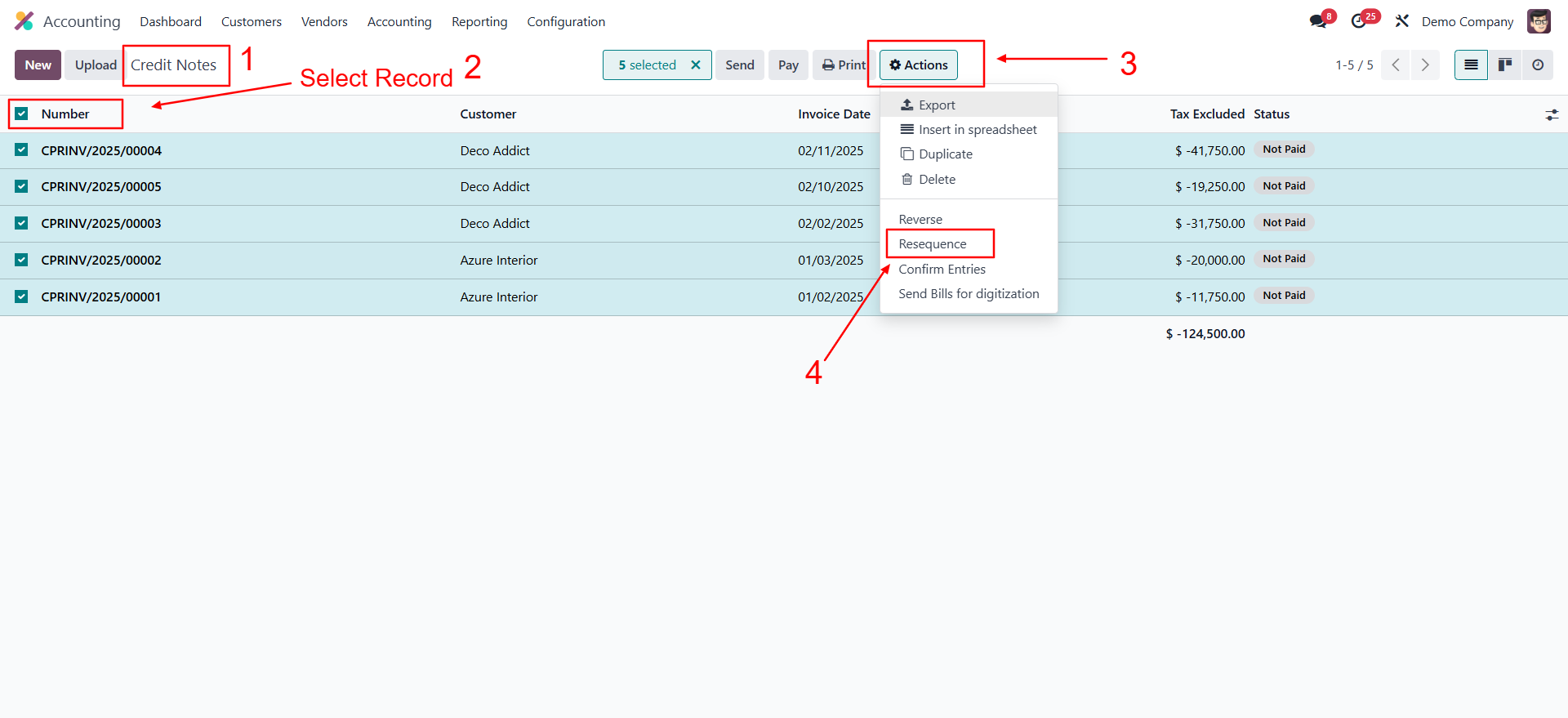Switch to activity view
Image resolution: width=1568 pixels, height=718 pixels.
(x=1538, y=65)
